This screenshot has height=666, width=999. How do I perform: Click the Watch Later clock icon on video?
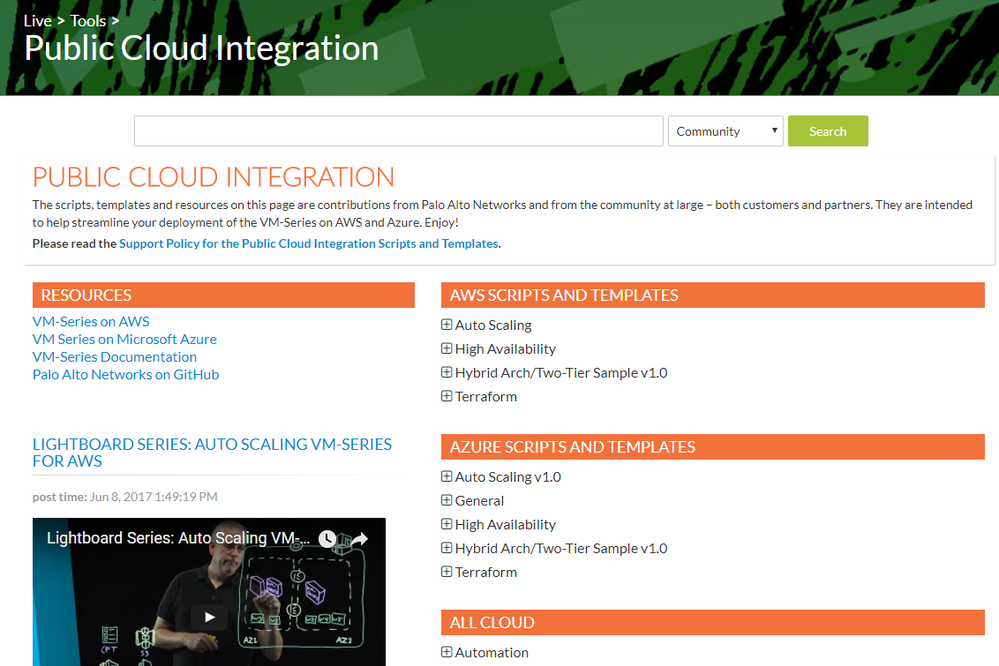[327, 539]
